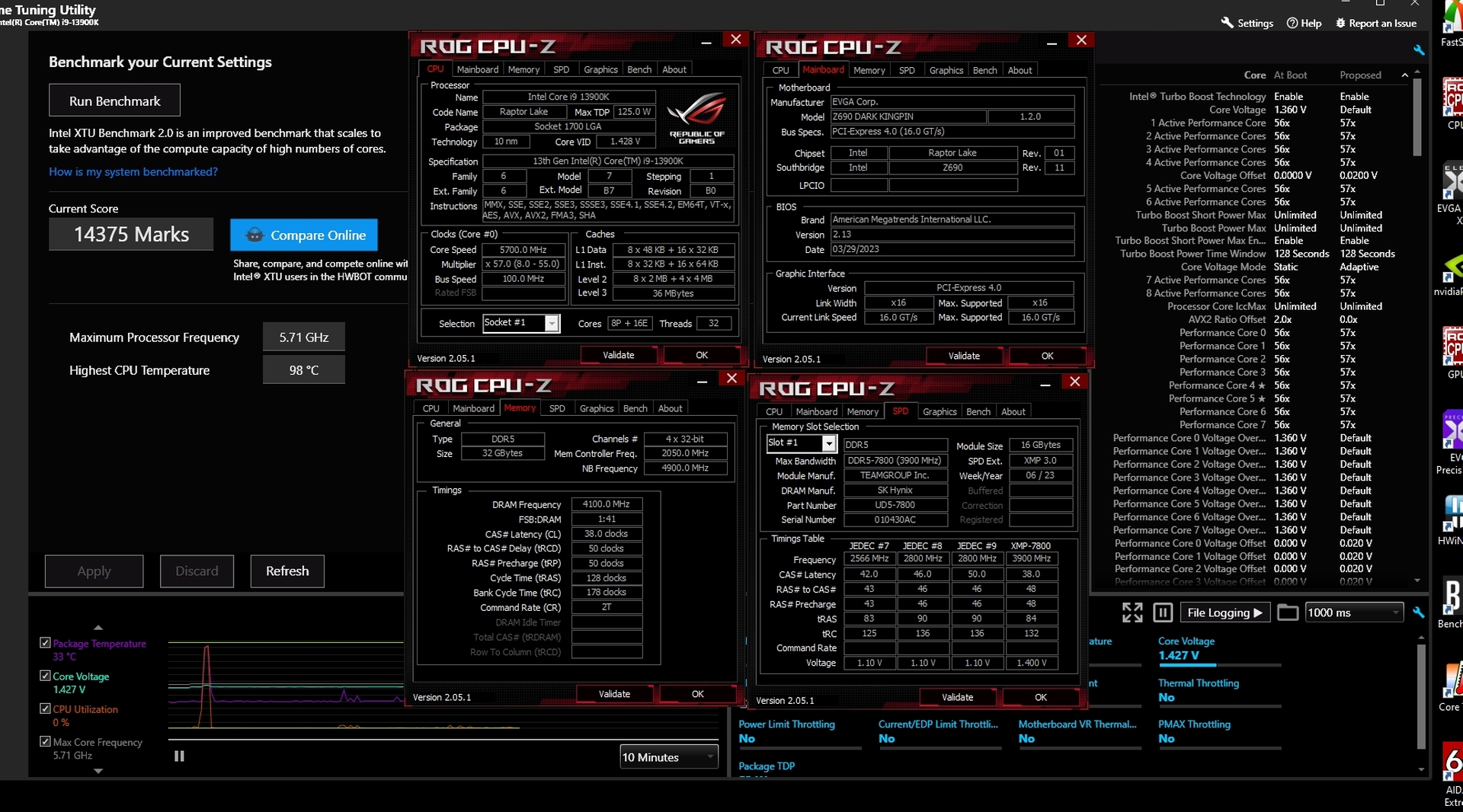Toggle Core Voltage monitor checkbox

(x=45, y=676)
